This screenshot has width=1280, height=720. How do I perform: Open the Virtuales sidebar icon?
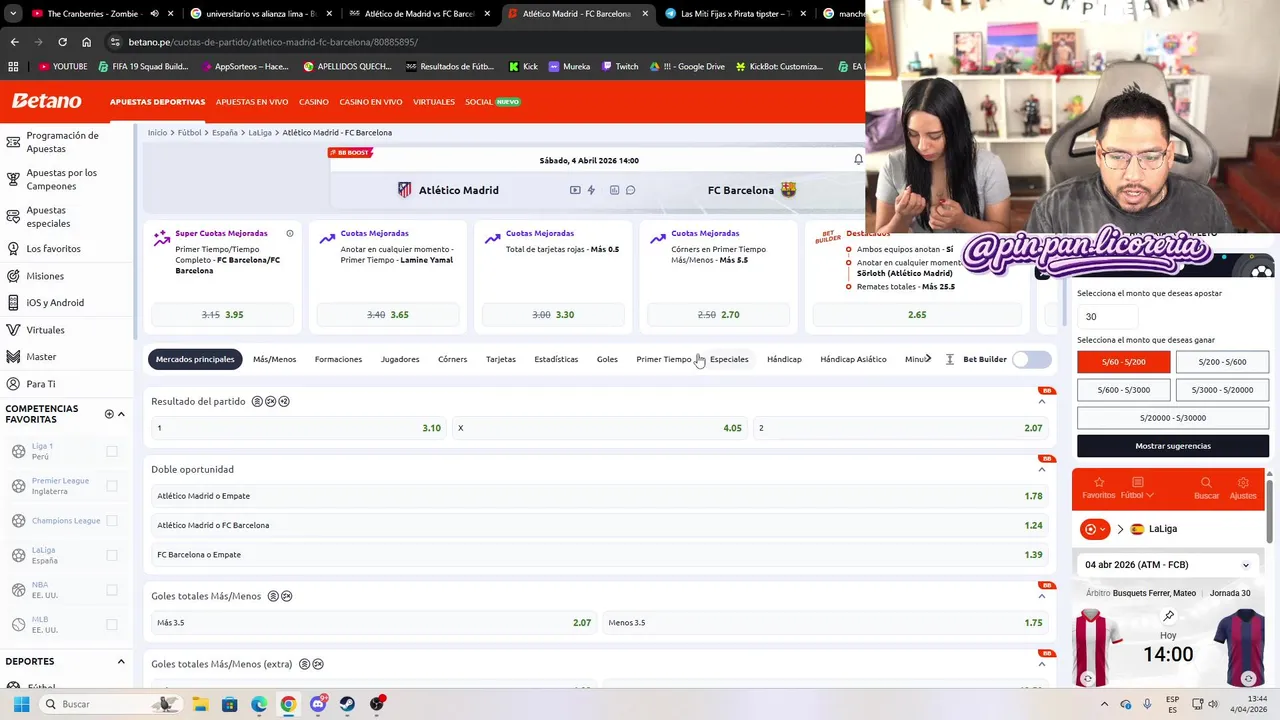click(13, 329)
